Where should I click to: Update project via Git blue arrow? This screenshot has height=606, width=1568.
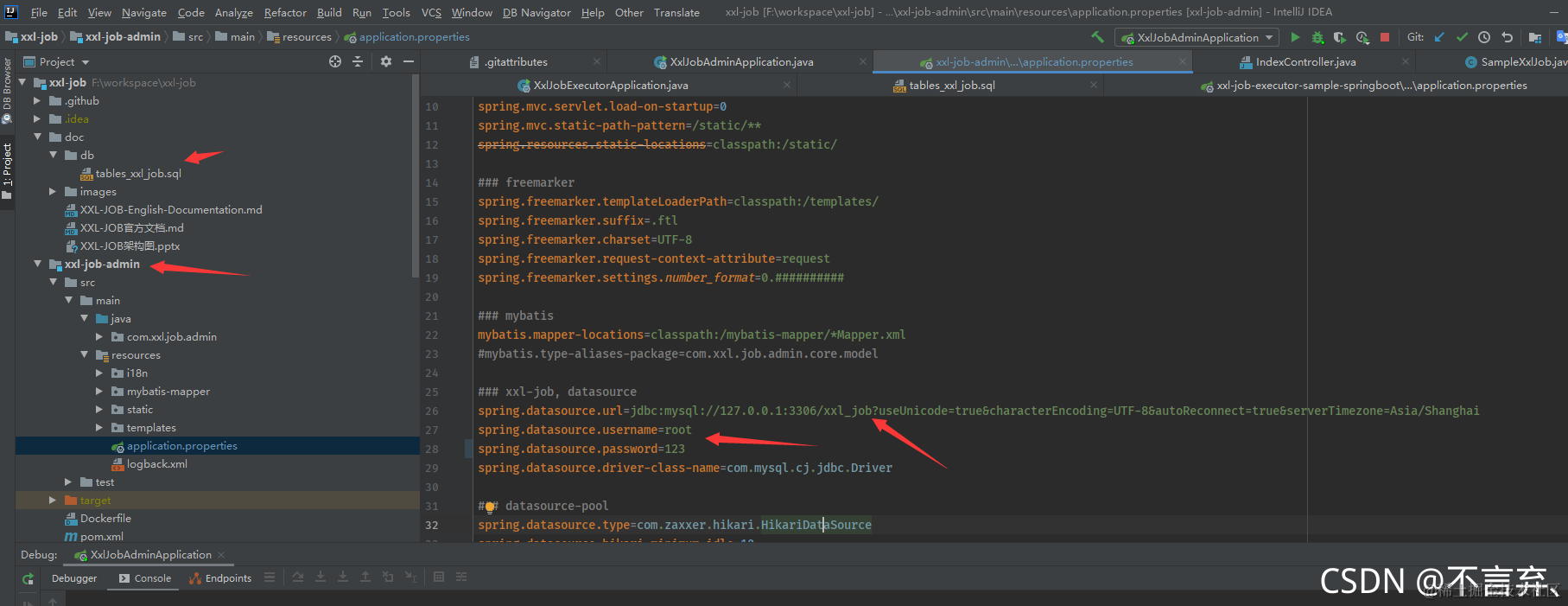click(1439, 37)
